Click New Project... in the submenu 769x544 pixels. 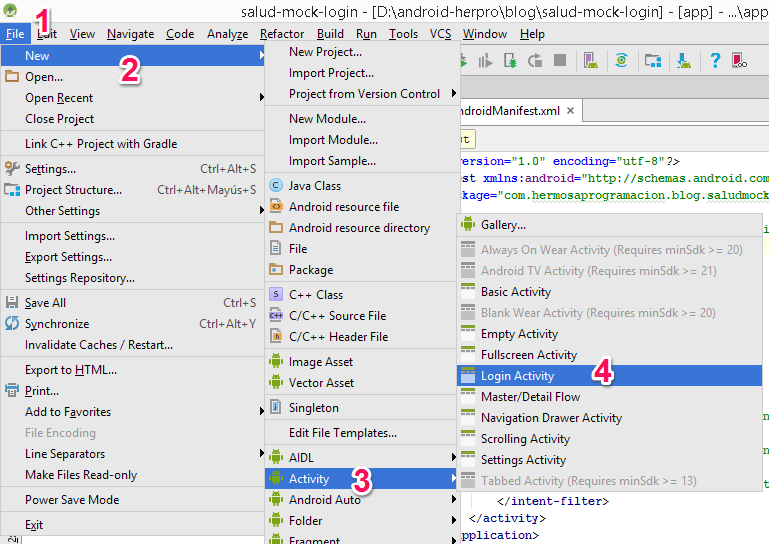pos(362,52)
